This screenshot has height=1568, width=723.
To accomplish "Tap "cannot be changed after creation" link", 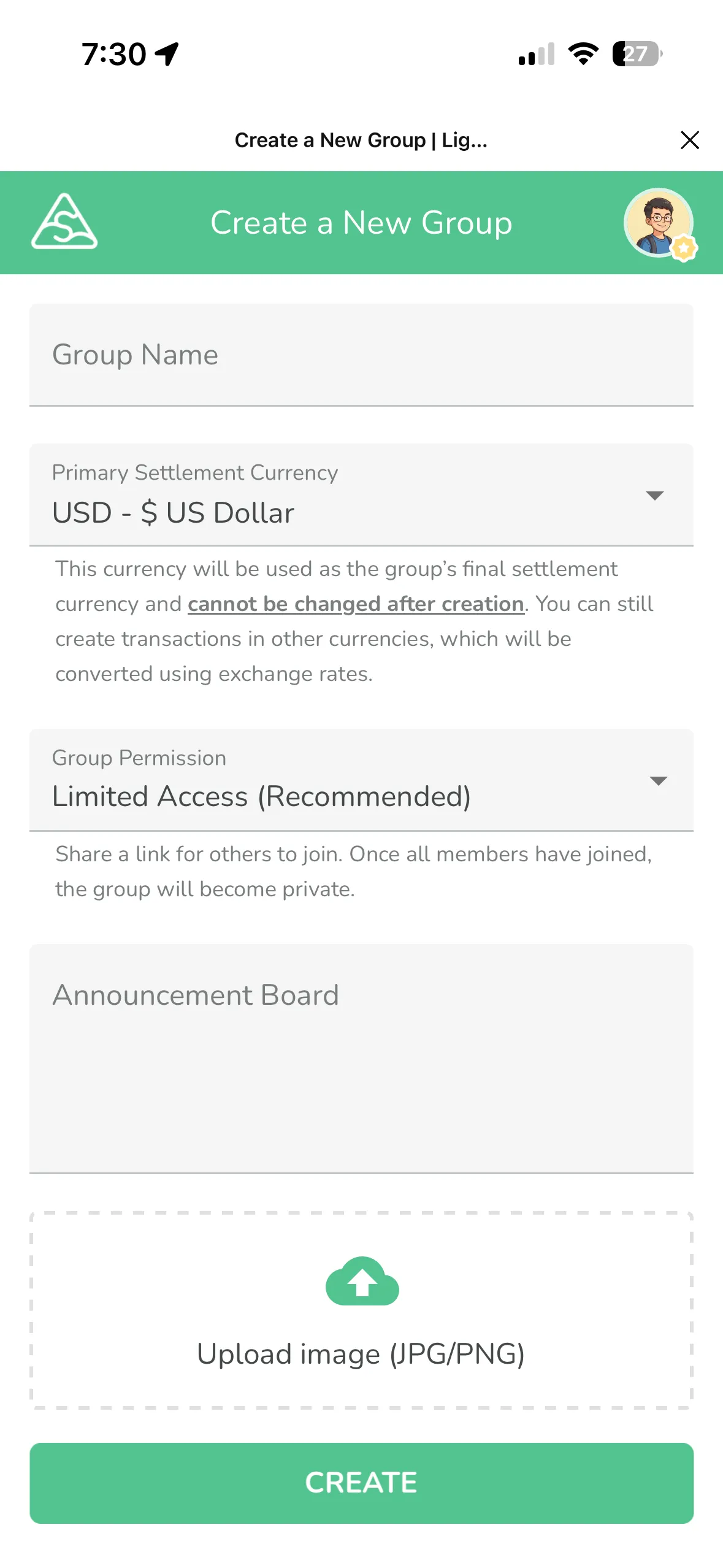I will point(356,604).
